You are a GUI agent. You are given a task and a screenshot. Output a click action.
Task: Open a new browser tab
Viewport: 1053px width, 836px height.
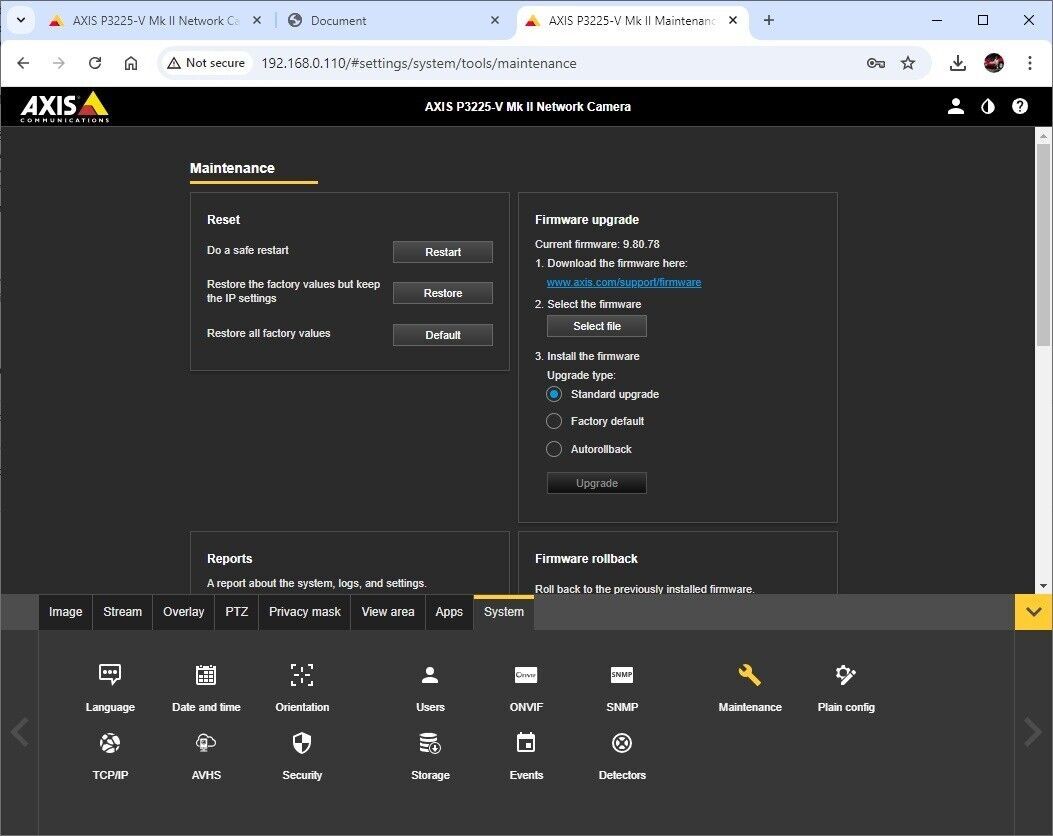768,20
